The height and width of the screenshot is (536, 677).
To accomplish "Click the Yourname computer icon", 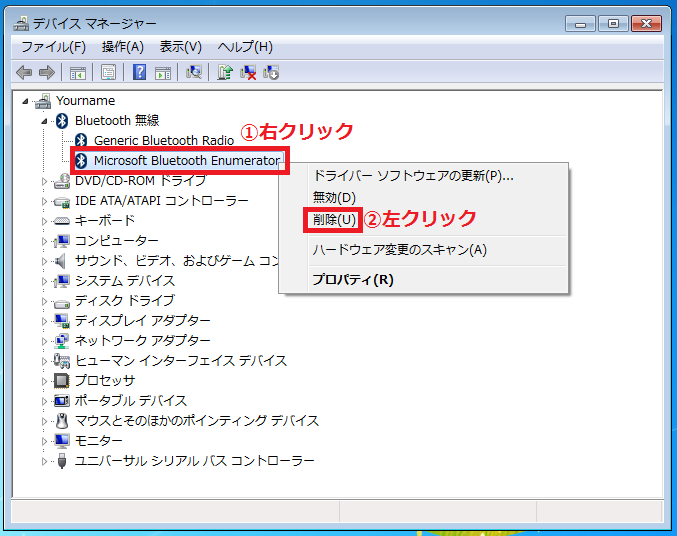I will point(43,101).
